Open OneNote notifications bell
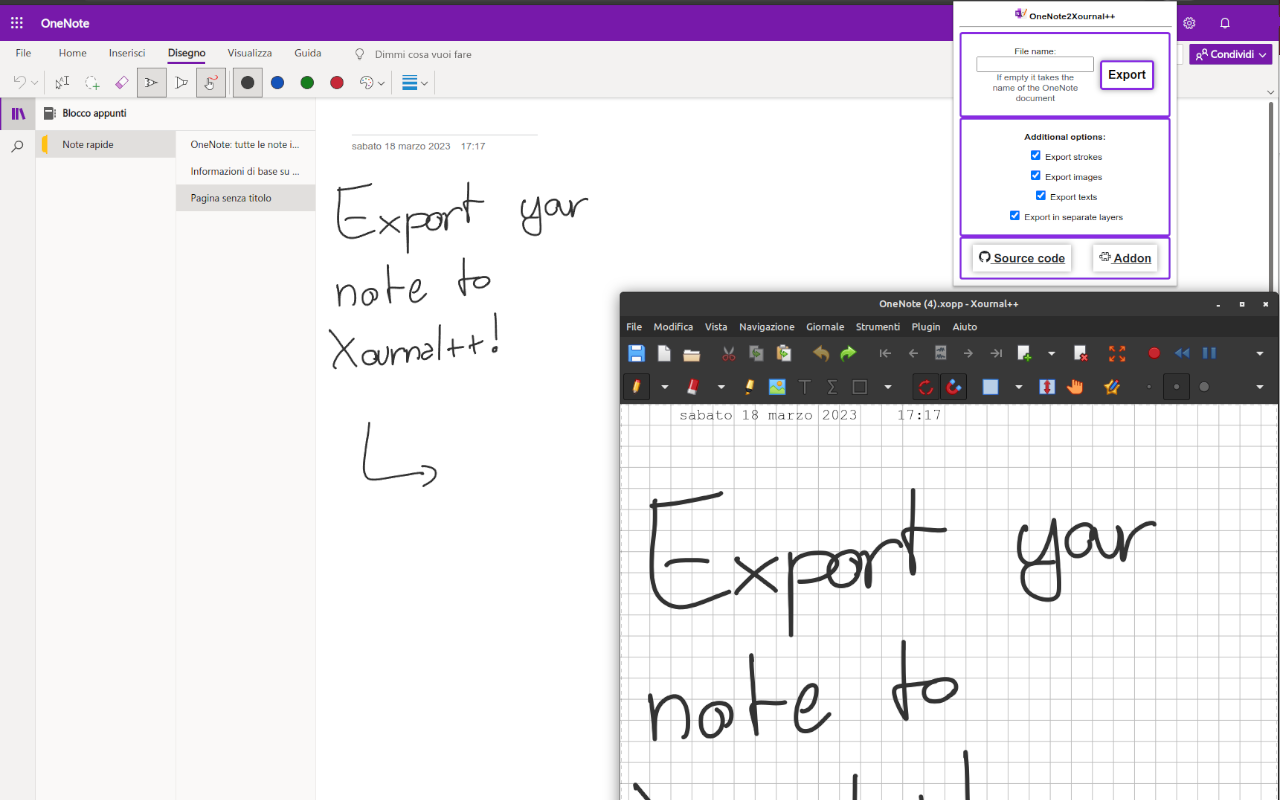 pyautogui.click(x=1225, y=23)
